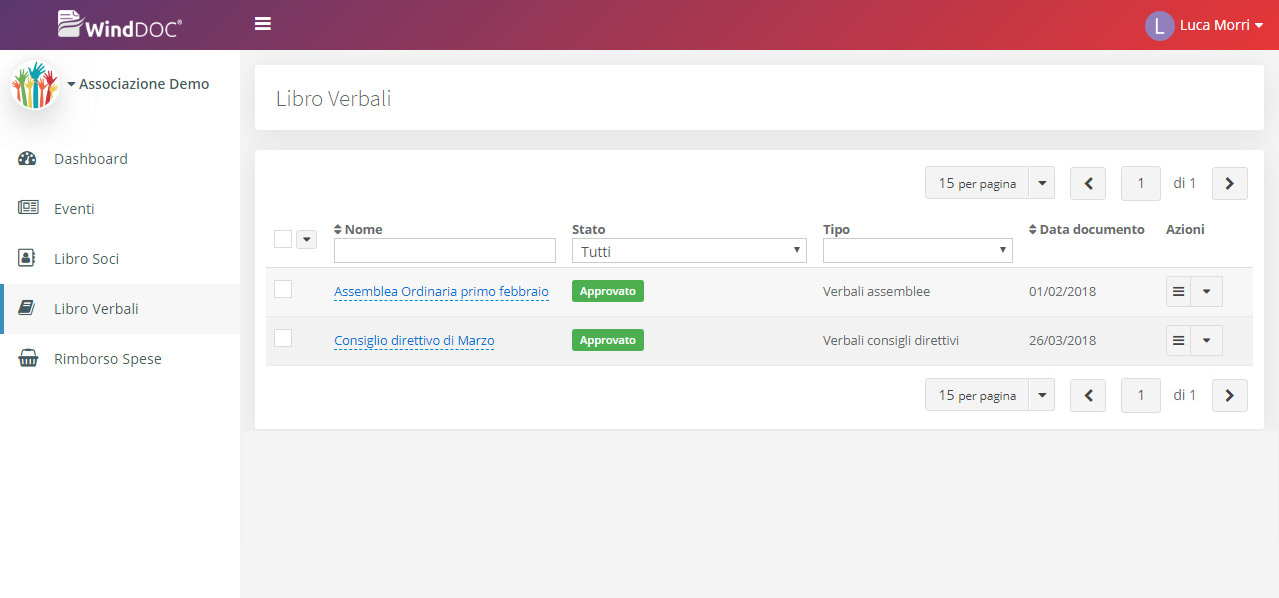Tick the checkbox for Assemblea Ordinaria row
1279x598 pixels.
click(x=283, y=289)
